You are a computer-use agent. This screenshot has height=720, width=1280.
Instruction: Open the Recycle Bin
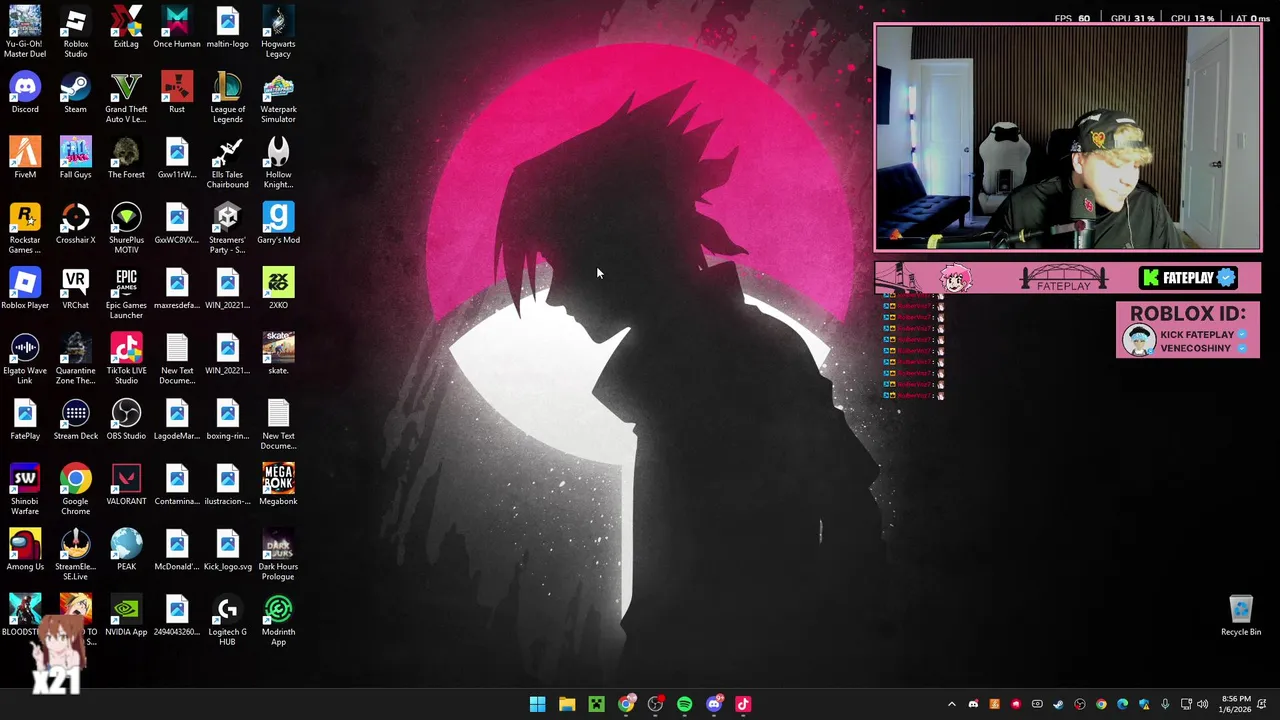(x=1241, y=615)
